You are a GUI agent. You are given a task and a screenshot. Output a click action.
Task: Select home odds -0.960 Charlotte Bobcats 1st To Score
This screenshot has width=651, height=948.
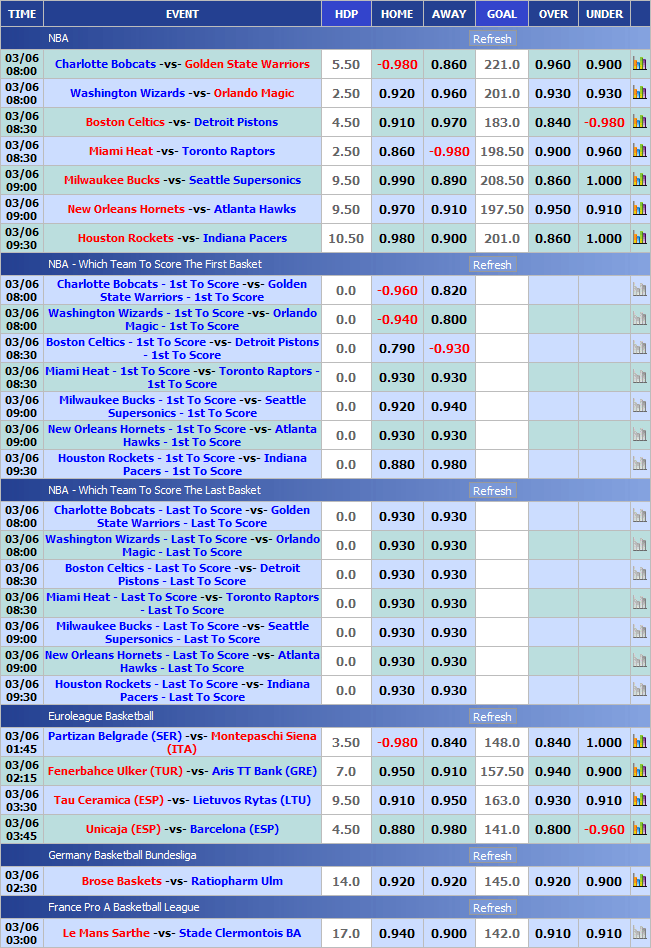[x=397, y=291]
